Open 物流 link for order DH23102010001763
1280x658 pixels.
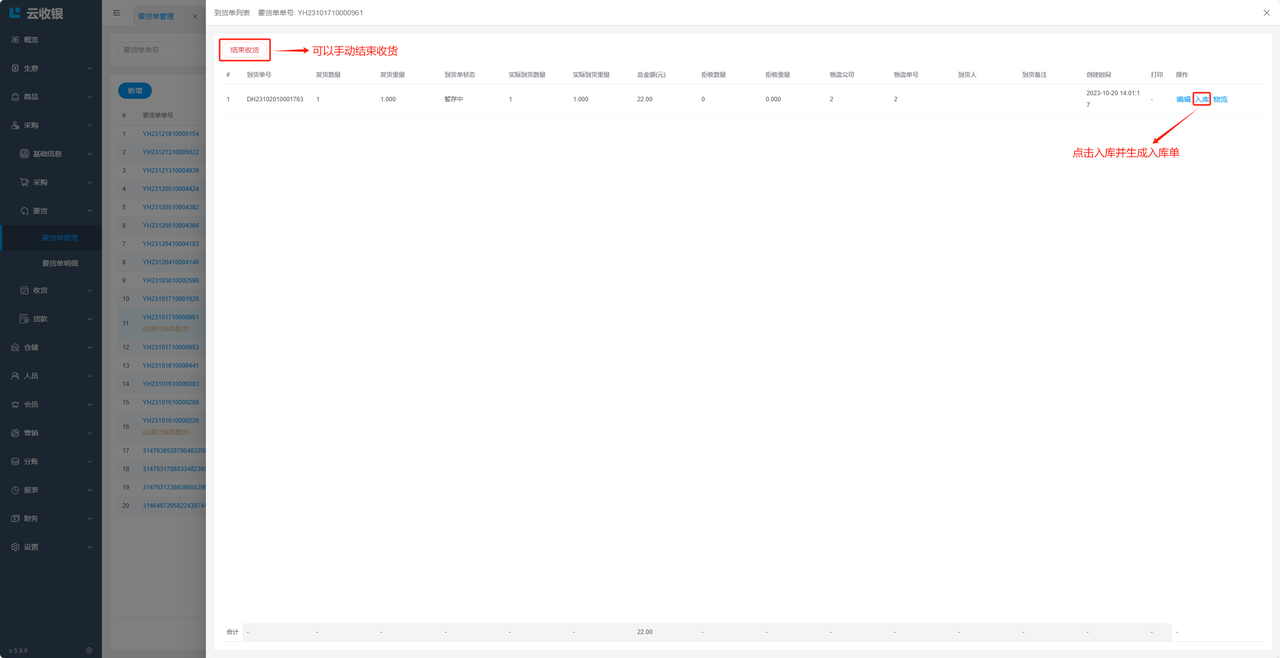pos(1220,99)
